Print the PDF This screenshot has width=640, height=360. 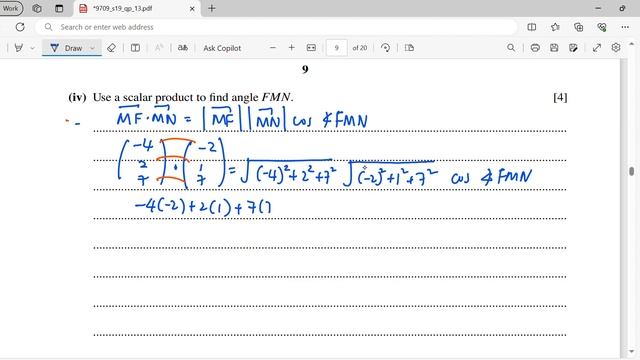[x=535, y=48]
